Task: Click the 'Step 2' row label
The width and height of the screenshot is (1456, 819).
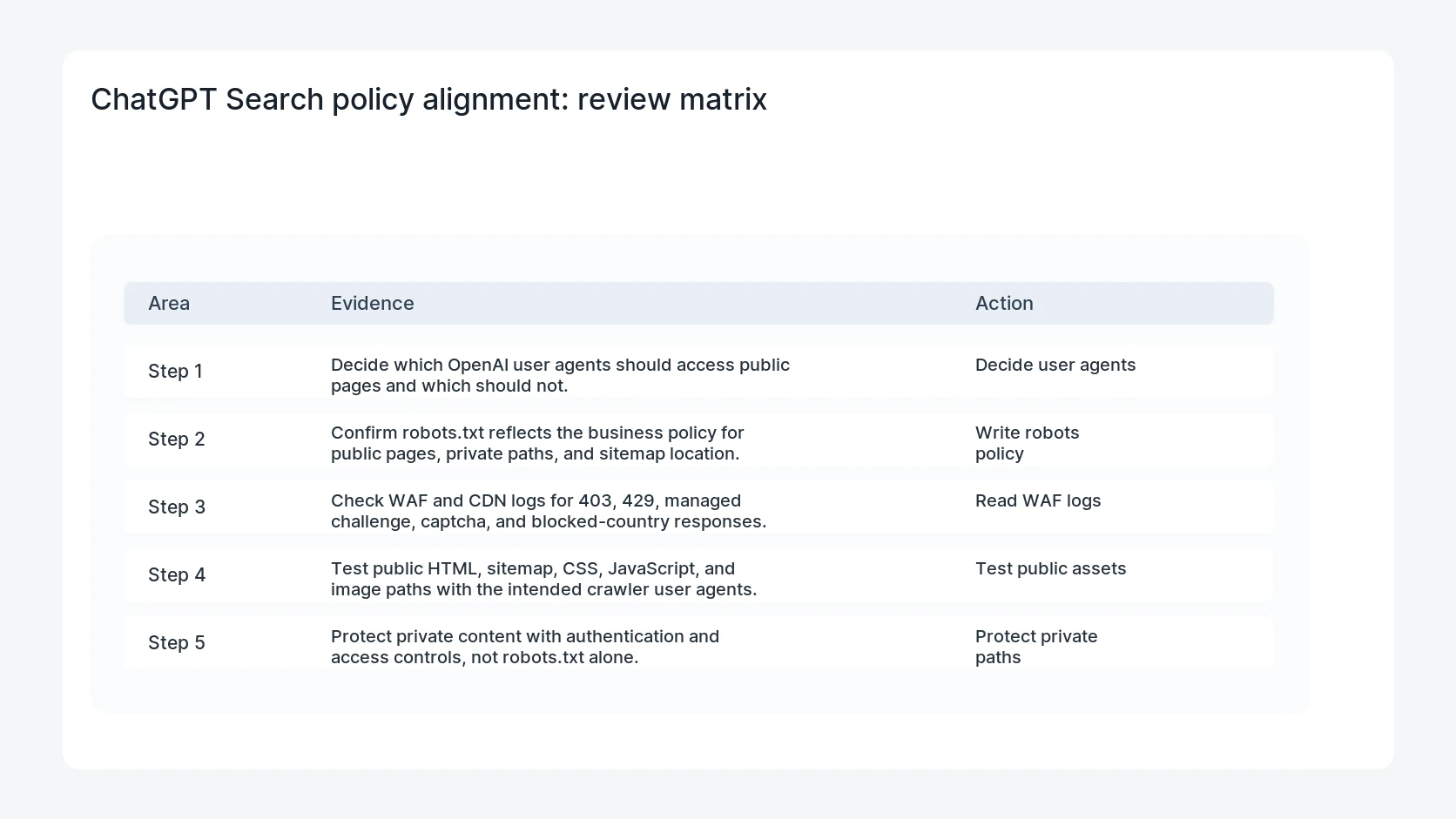Action: click(176, 439)
